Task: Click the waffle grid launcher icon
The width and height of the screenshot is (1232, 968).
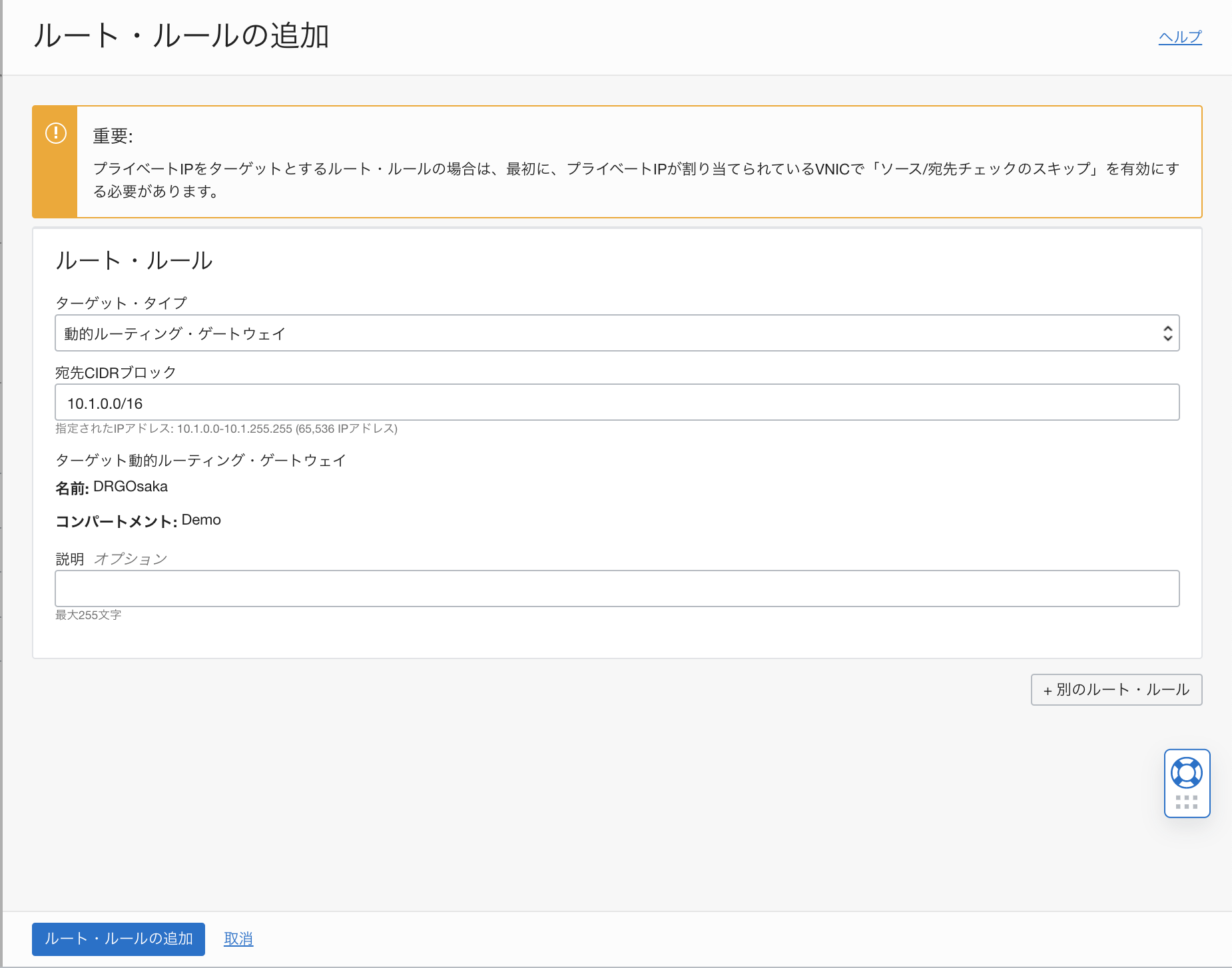Action: (1187, 802)
